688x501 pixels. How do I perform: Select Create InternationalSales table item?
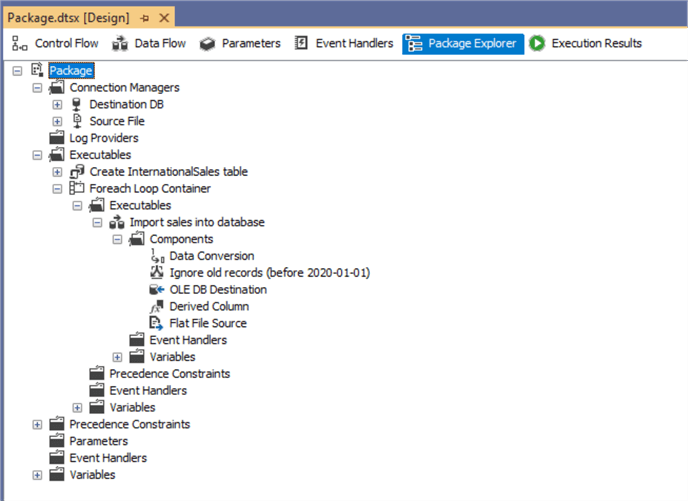pos(168,172)
